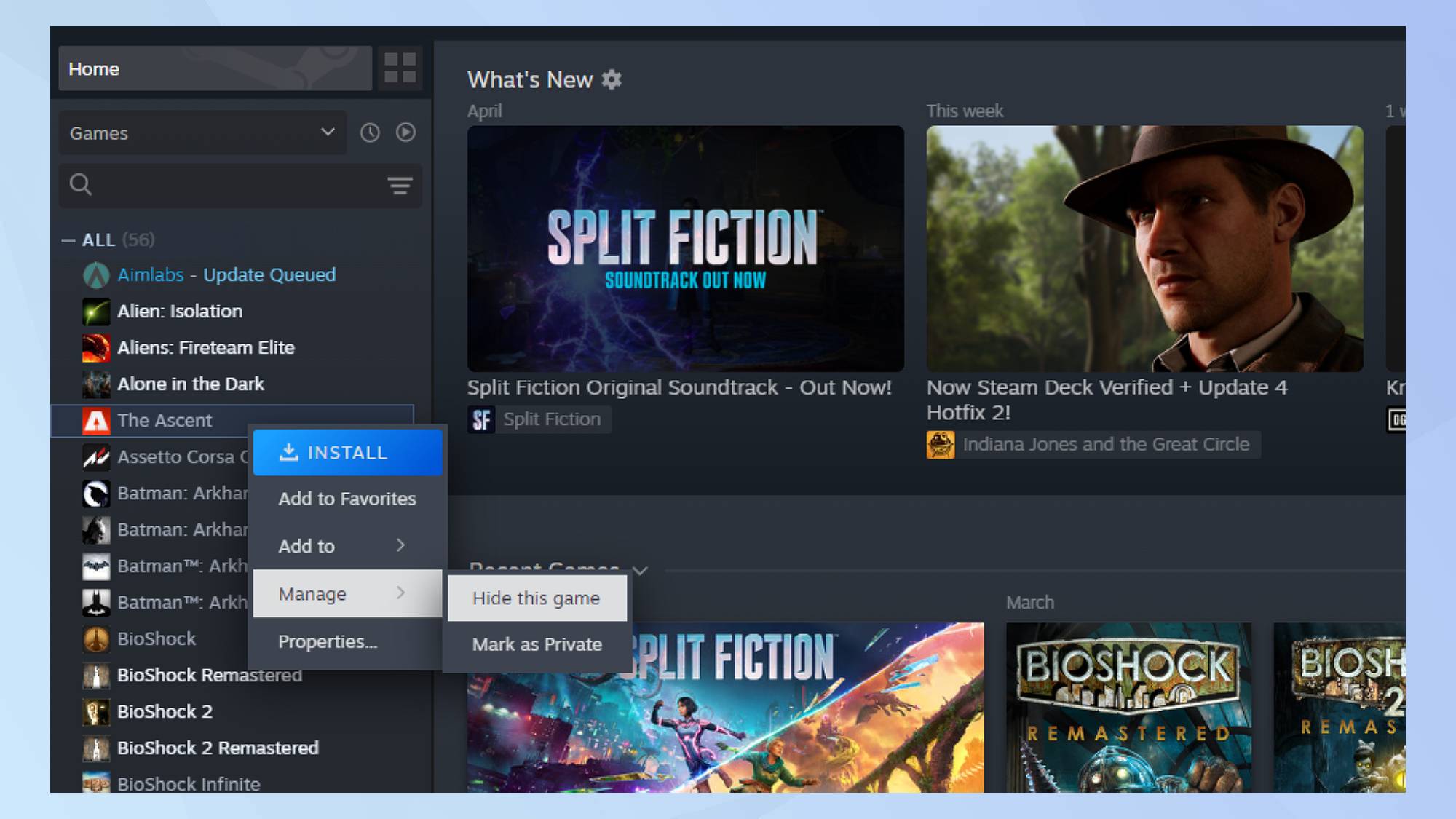
Task: Click the Indiana Jones game tag icon
Action: coord(940,445)
